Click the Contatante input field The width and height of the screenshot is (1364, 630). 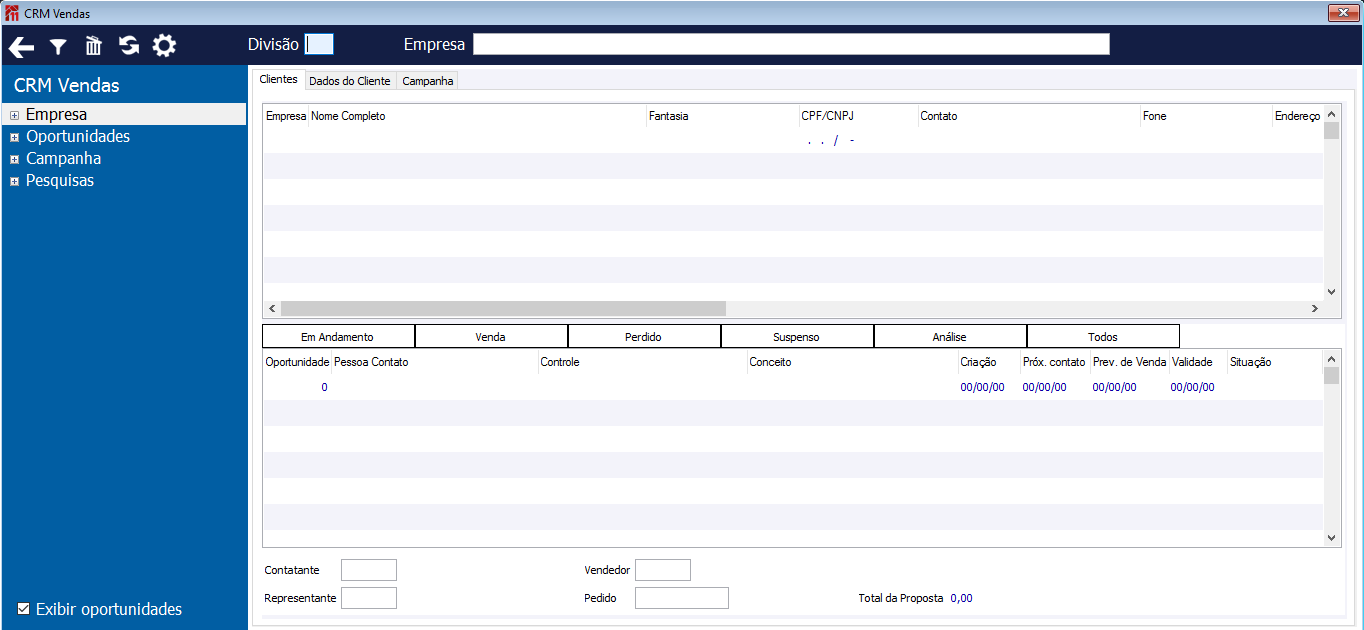[369, 570]
